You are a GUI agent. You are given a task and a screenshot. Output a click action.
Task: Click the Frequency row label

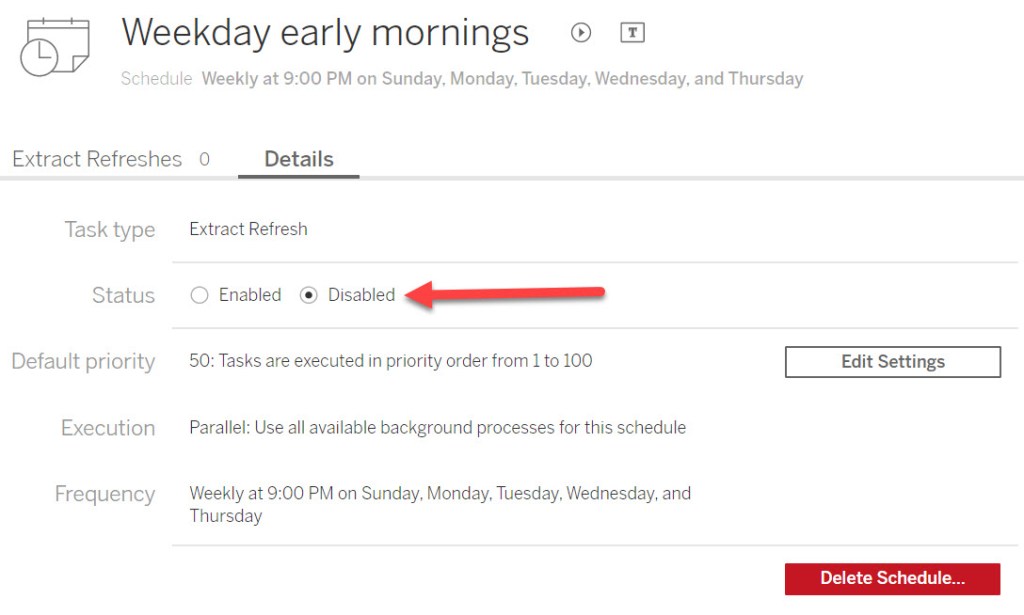click(x=104, y=494)
